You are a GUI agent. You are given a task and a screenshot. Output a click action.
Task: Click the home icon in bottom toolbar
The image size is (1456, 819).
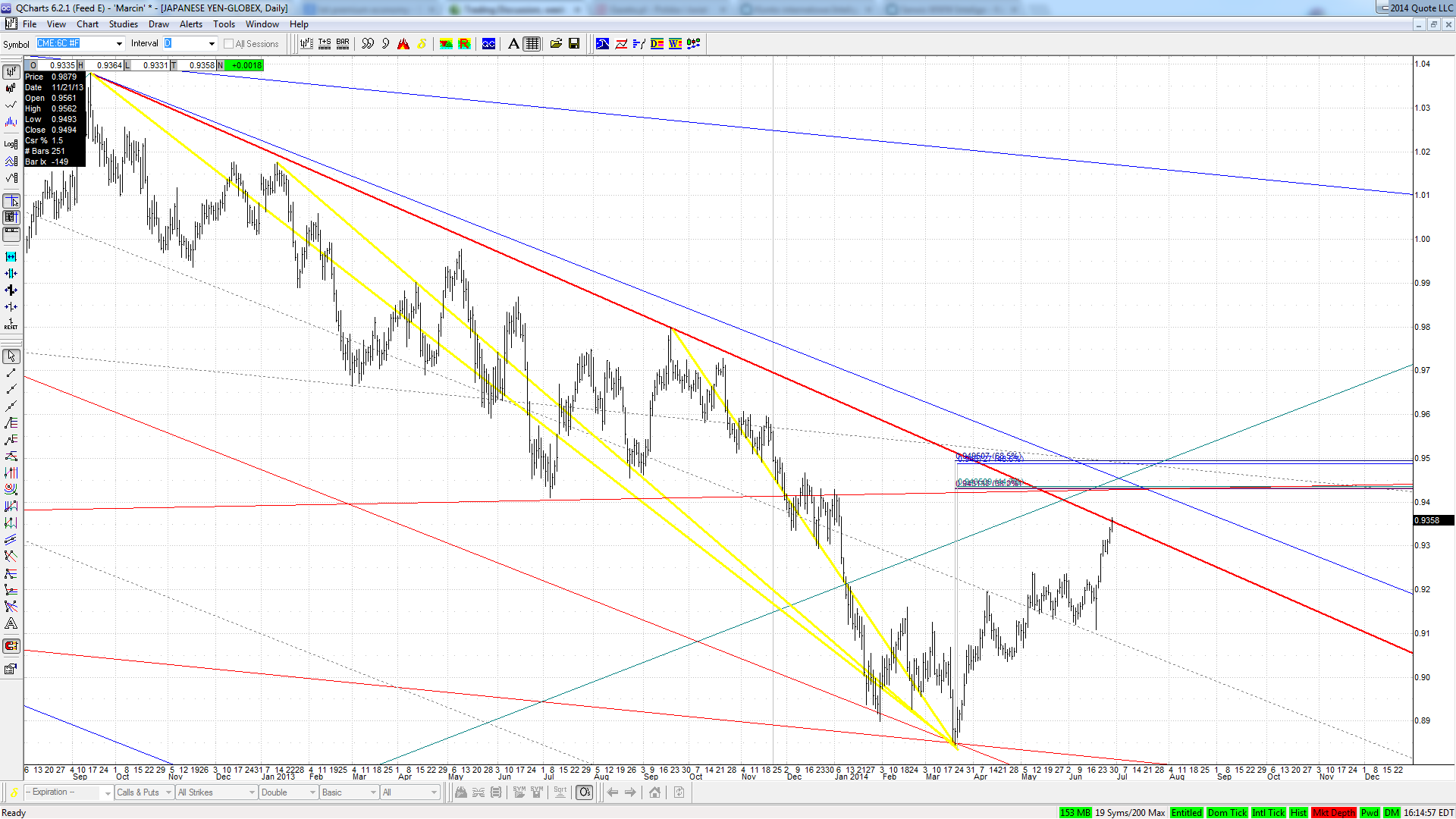tap(654, 792)
